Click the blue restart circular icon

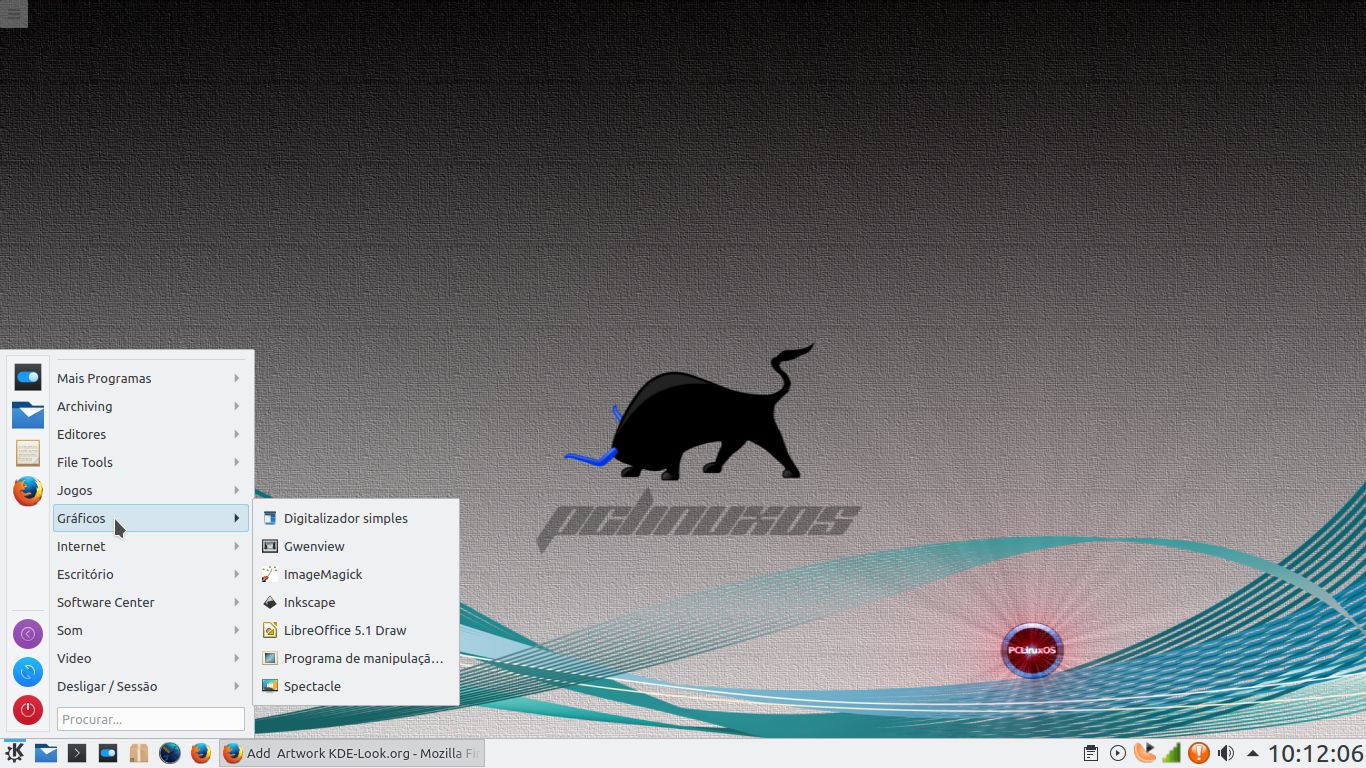click(28, 672)
